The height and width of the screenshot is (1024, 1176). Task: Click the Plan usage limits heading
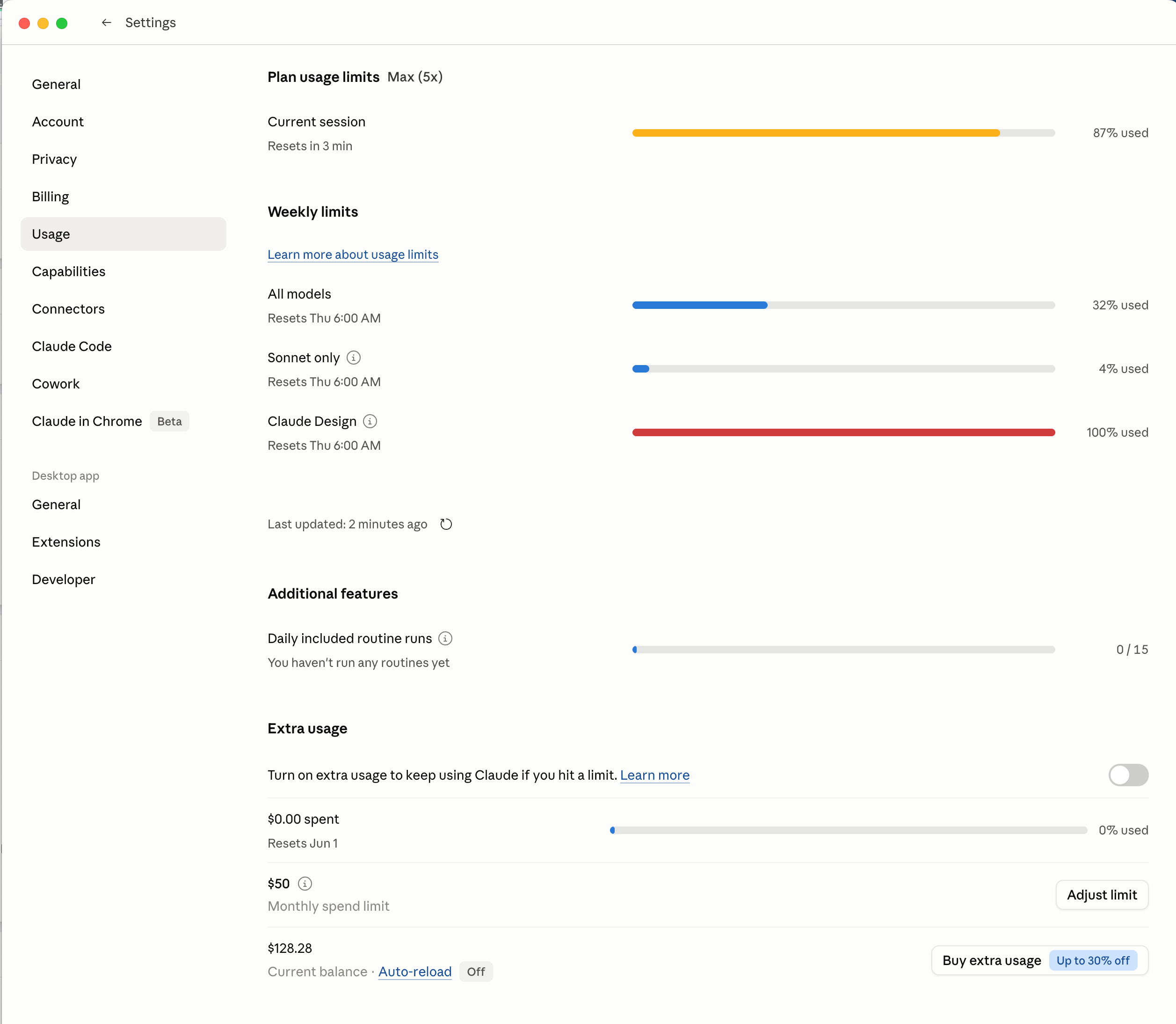point(323,77)
